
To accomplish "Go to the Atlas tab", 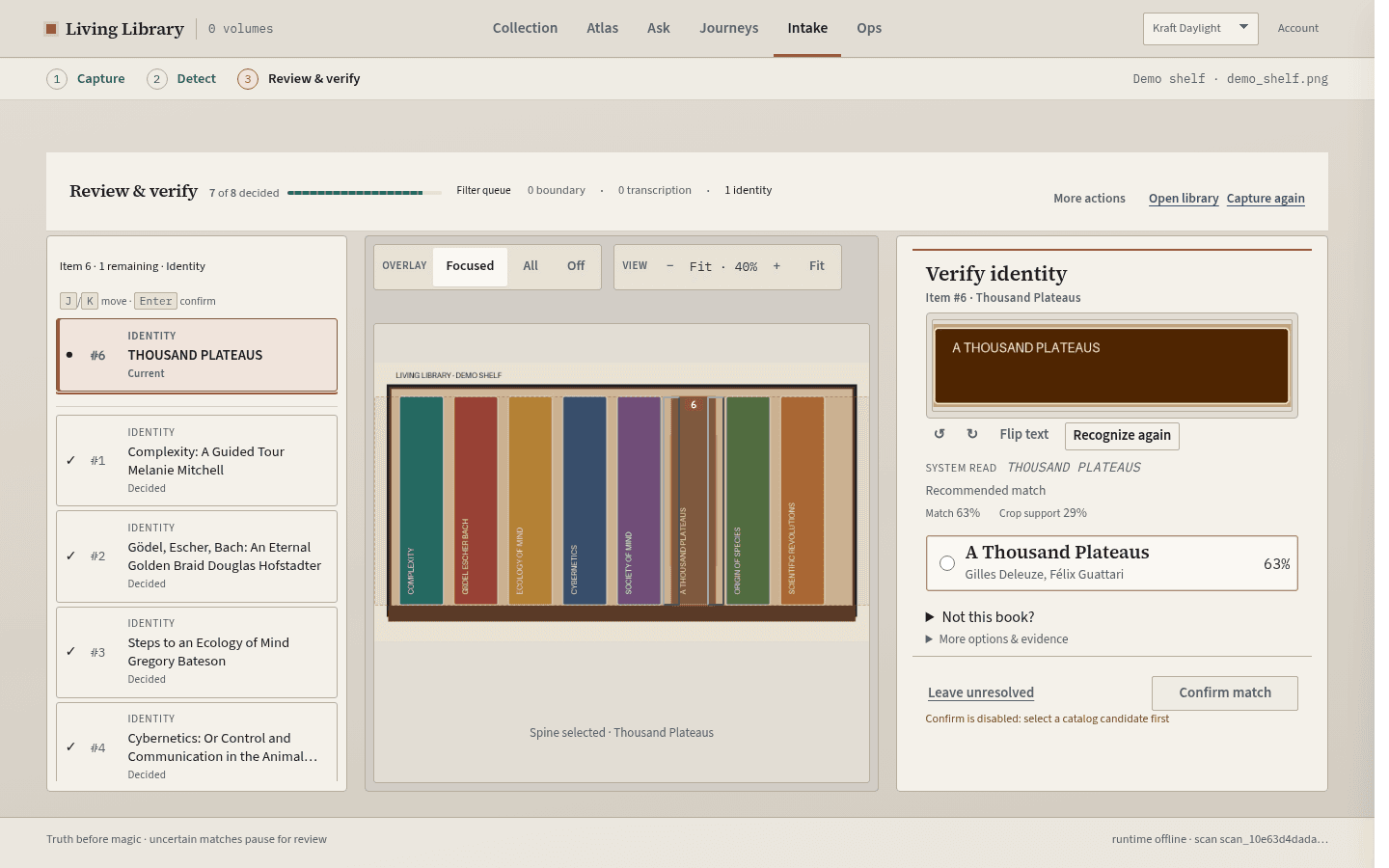I will [603, 28].
